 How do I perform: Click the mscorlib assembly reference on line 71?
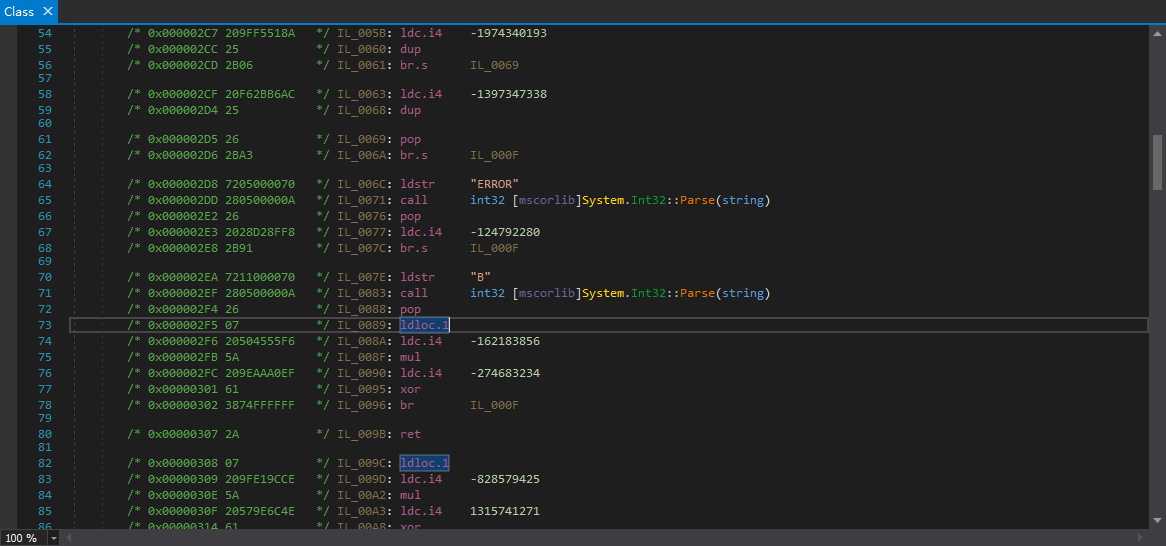coord(545,293)
